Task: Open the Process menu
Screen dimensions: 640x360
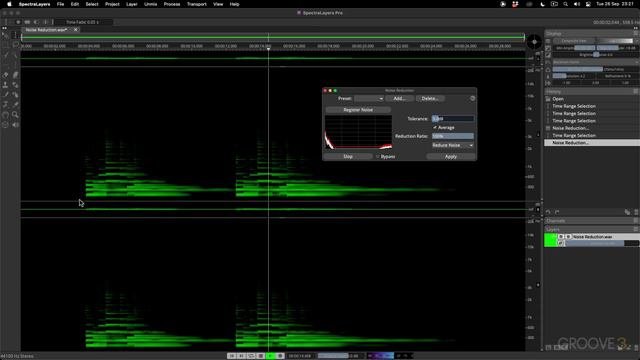Action: 172,4
